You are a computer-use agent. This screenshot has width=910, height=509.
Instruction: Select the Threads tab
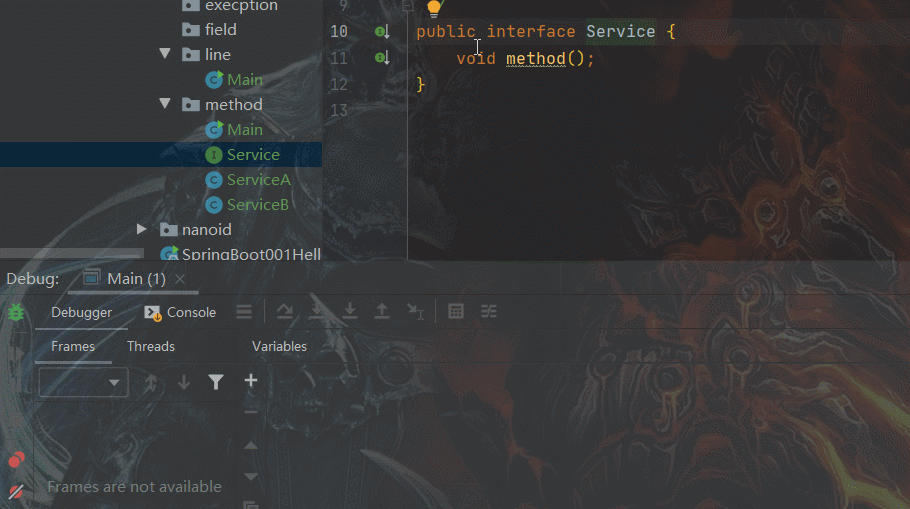coord(151,346)
